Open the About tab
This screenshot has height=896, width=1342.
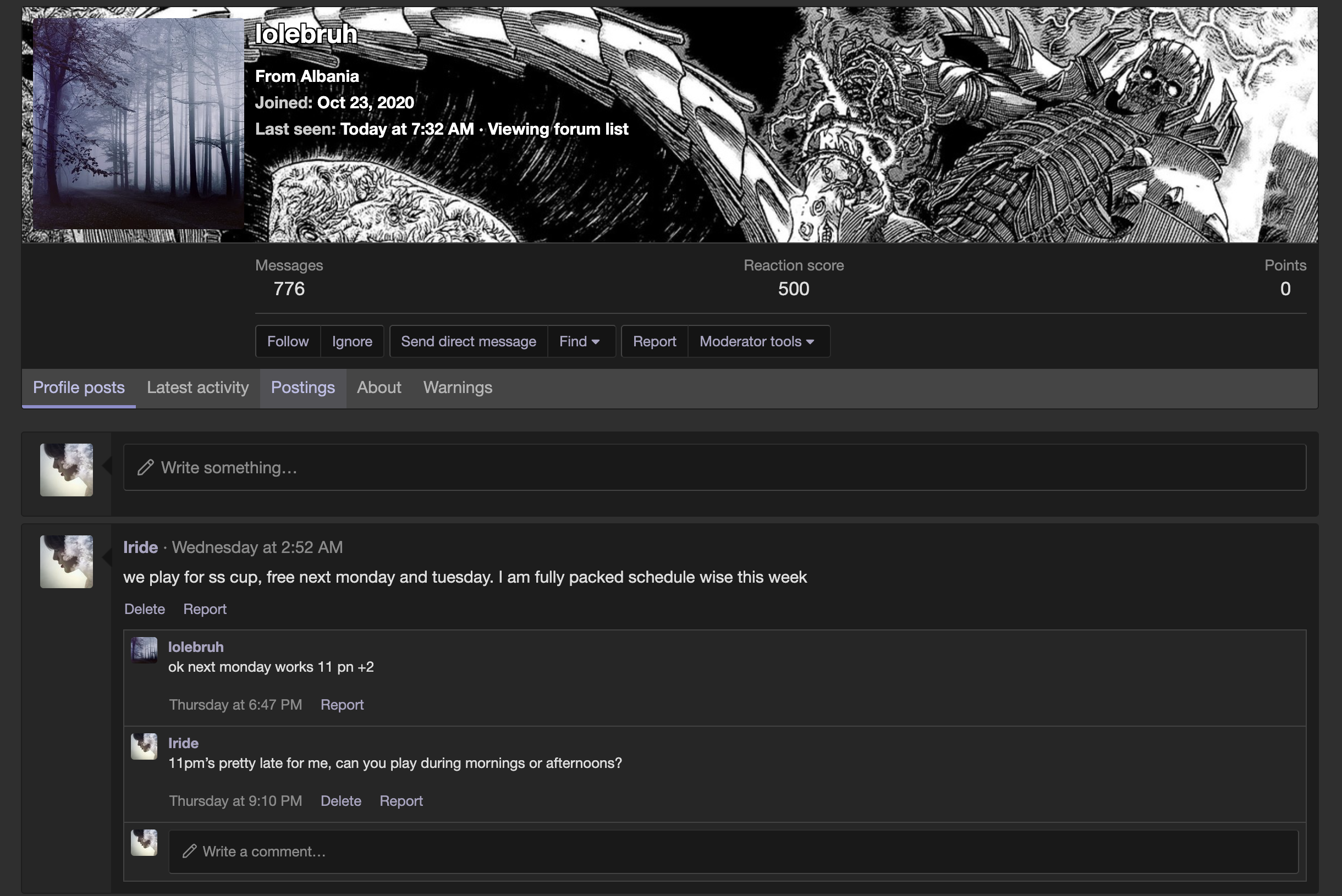379,388
